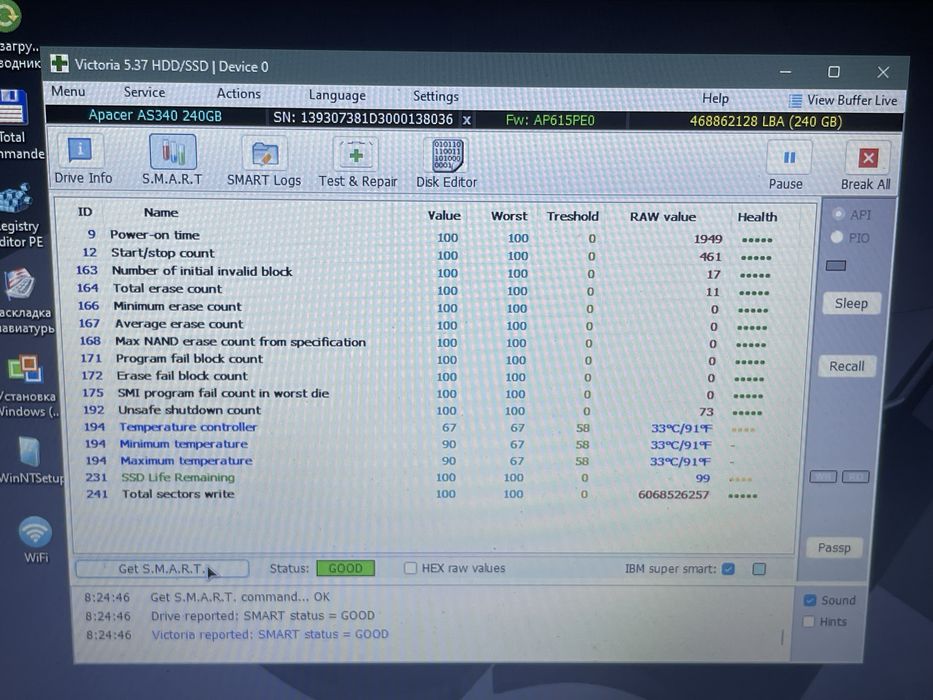The image size is (933, 700).
Task: Open the Actions menu
Action: 239,93
